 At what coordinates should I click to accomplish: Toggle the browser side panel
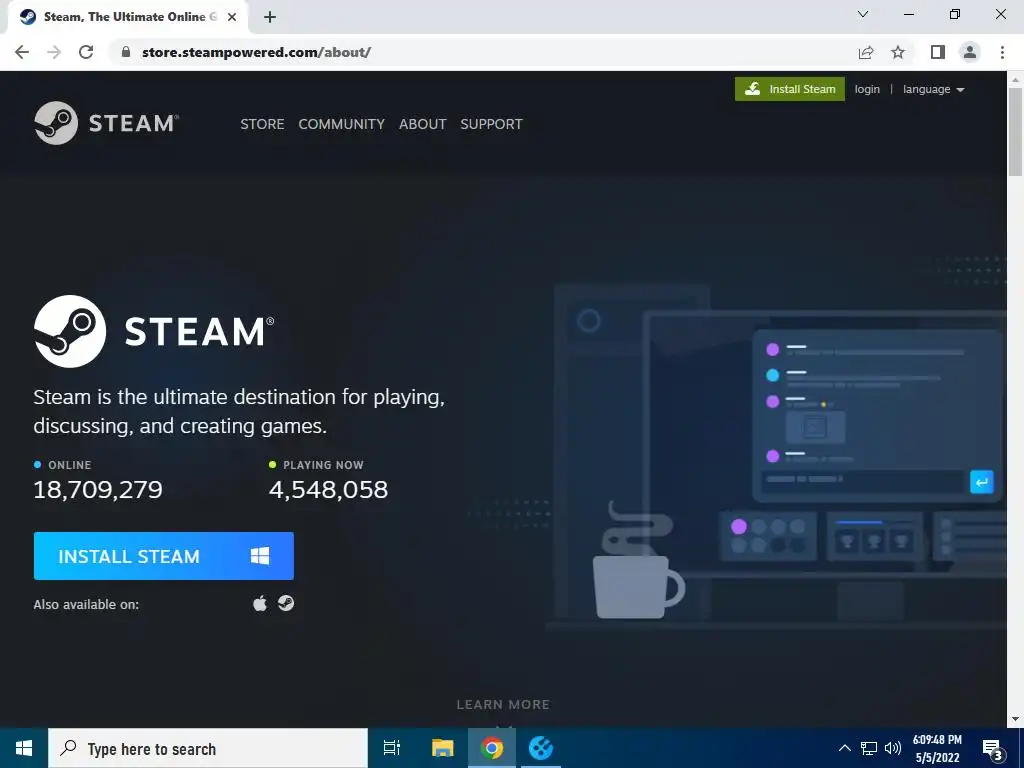point(938,52)
